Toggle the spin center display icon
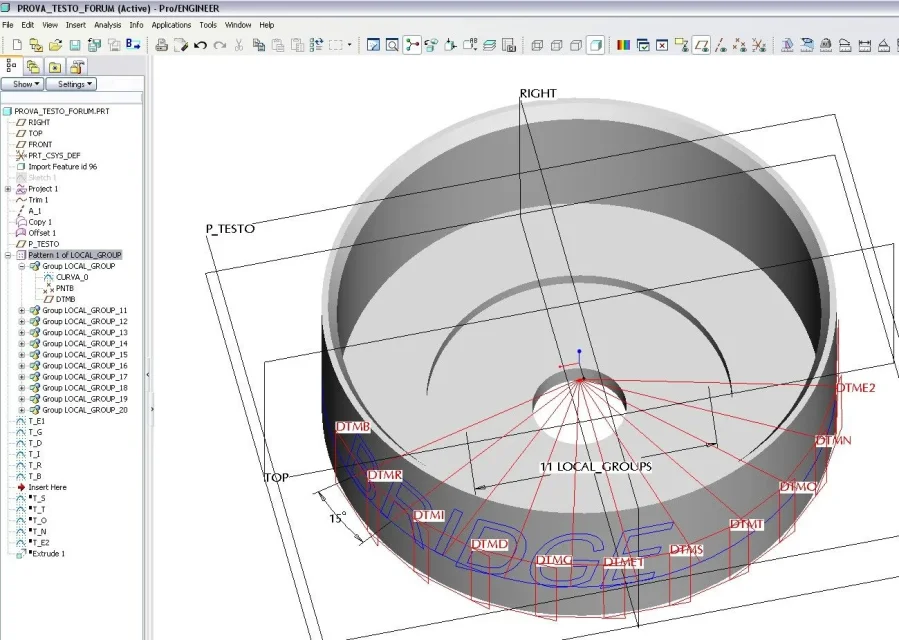The image size is (899, 640). [412, 45]
